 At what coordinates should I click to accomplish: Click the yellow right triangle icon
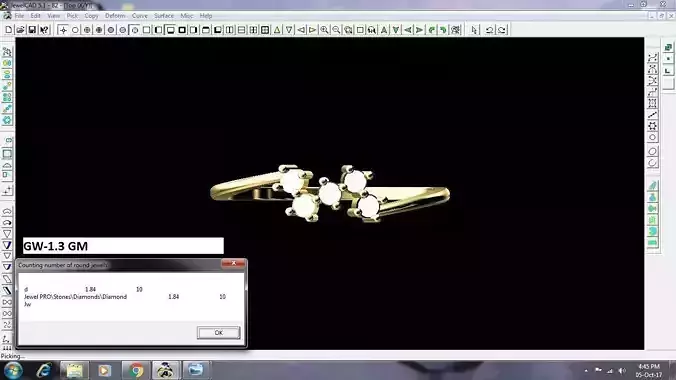[313, 30]
